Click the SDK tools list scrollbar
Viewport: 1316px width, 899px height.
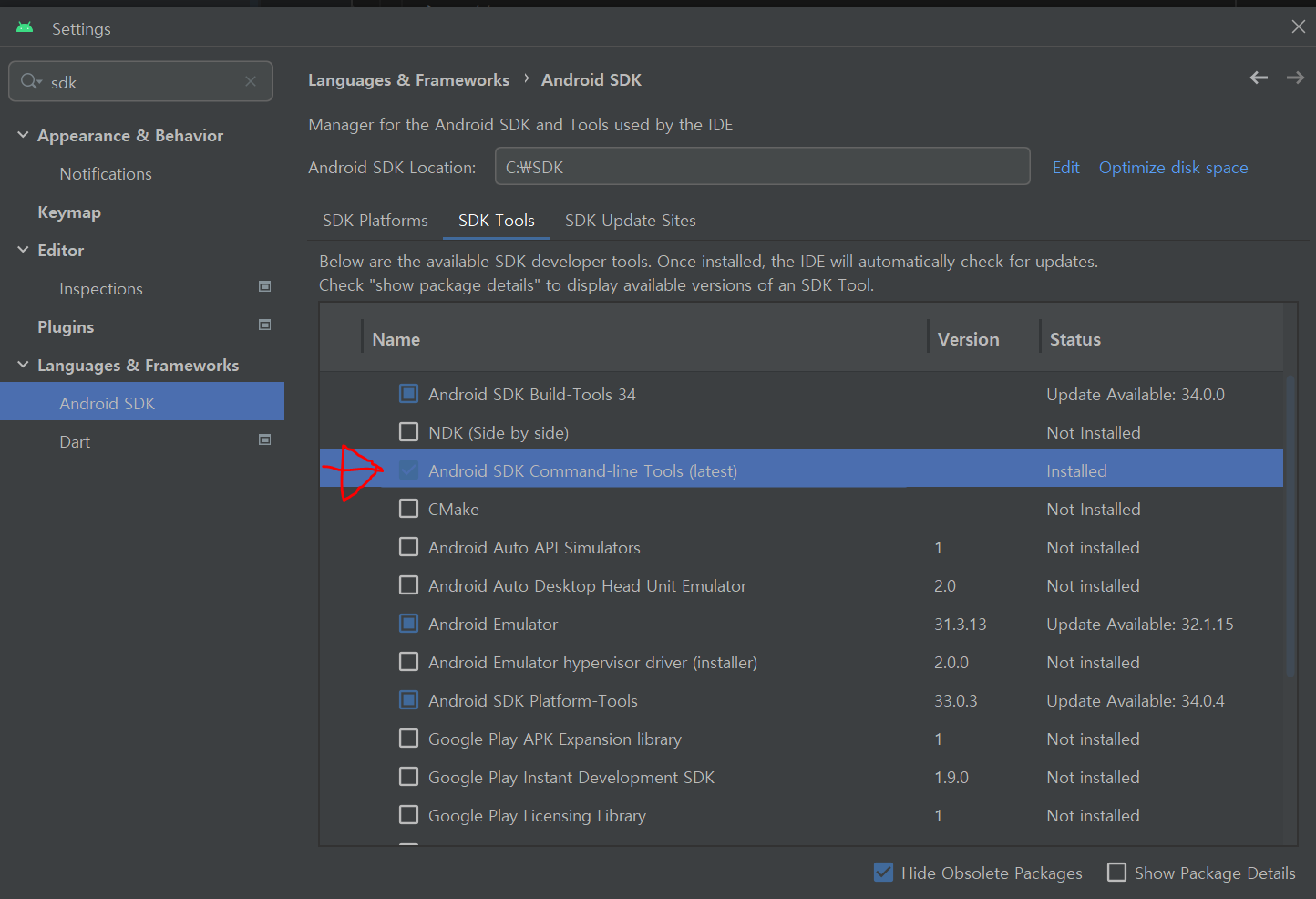pyautogui.click(x=1290, y=525)
